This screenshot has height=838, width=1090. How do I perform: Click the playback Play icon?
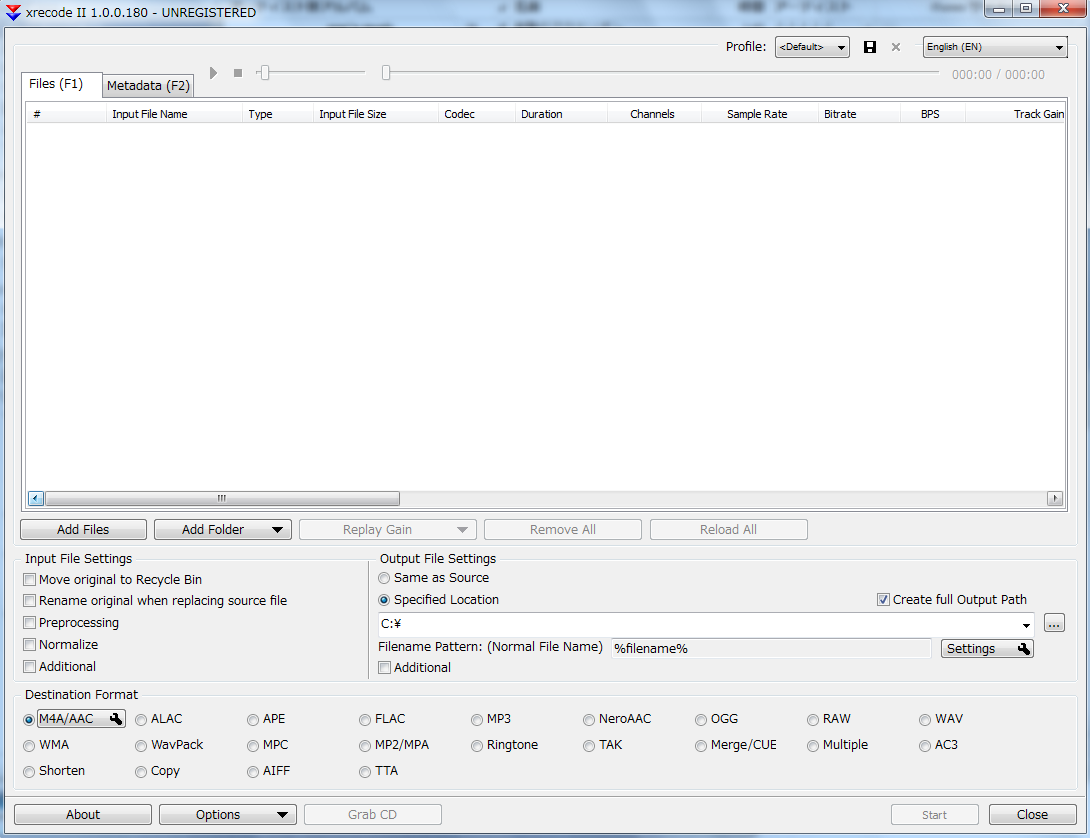(x=213, y=72)
